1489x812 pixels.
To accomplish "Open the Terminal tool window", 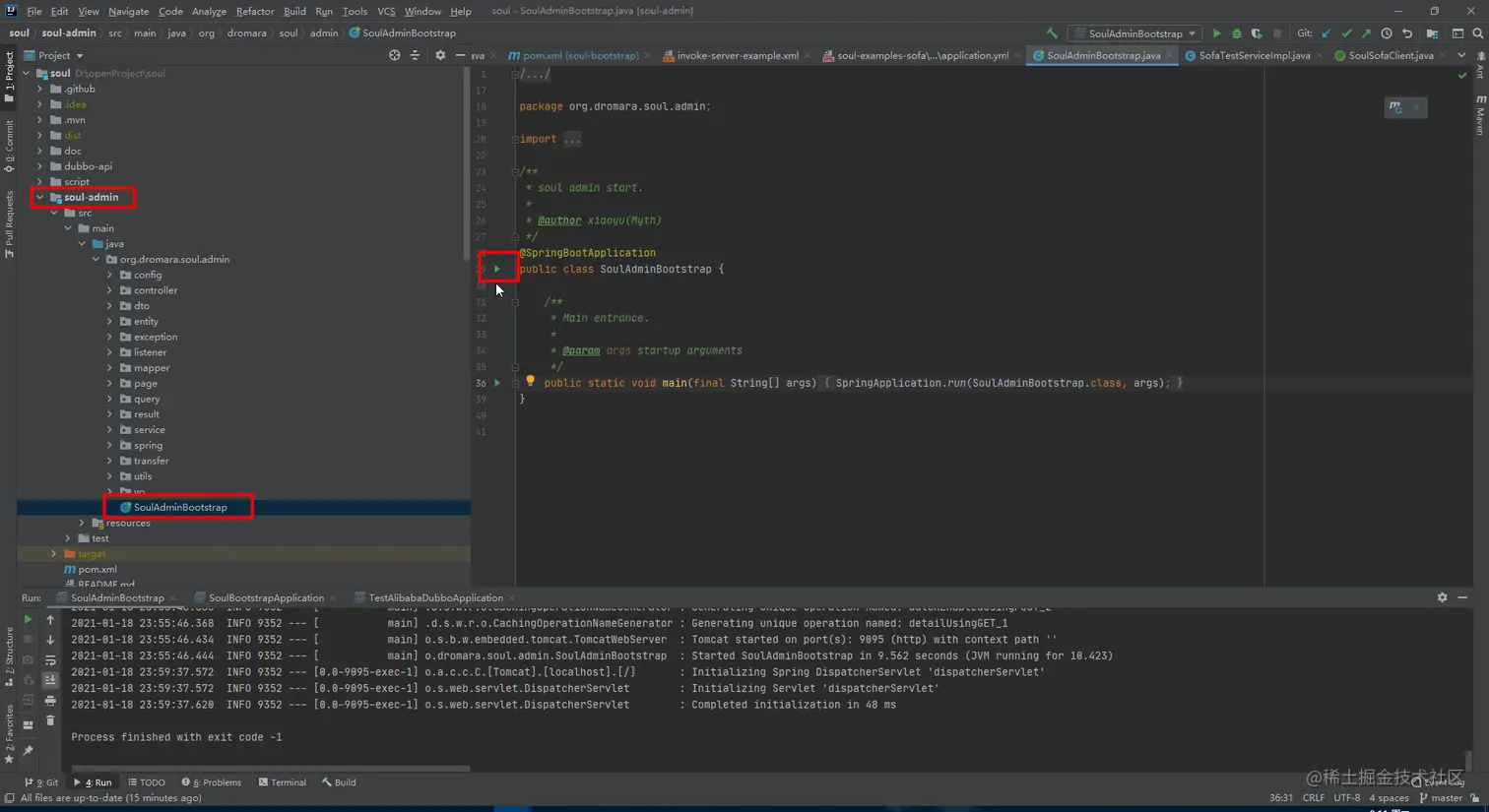I will point(282,782).
